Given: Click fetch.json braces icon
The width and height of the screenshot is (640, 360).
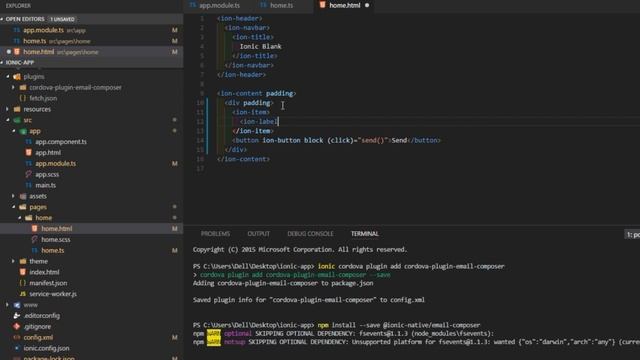Looking at the screenshot, I should [x=23, y=98].
